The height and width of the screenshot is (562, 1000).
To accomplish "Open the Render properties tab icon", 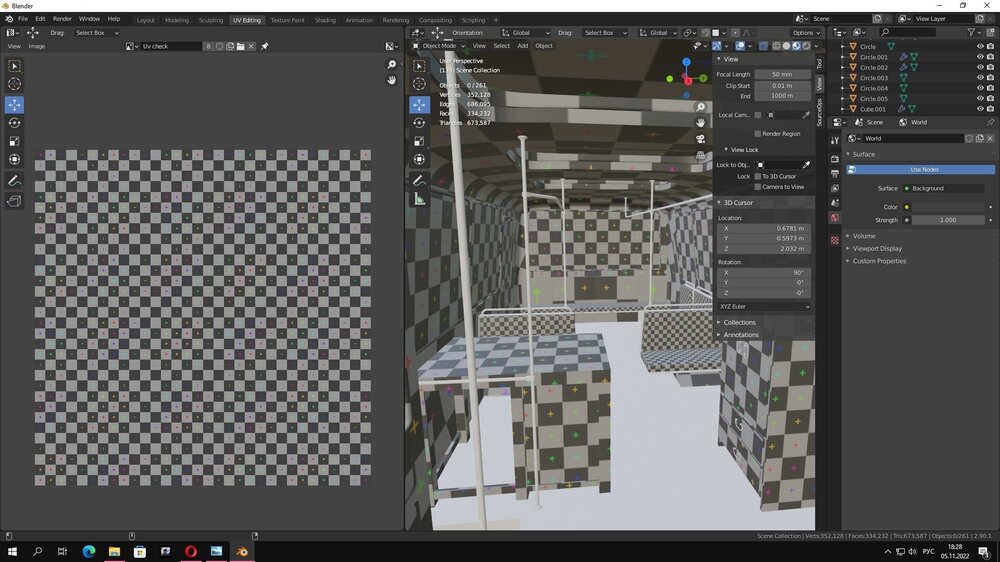I will tap(835, 159).
